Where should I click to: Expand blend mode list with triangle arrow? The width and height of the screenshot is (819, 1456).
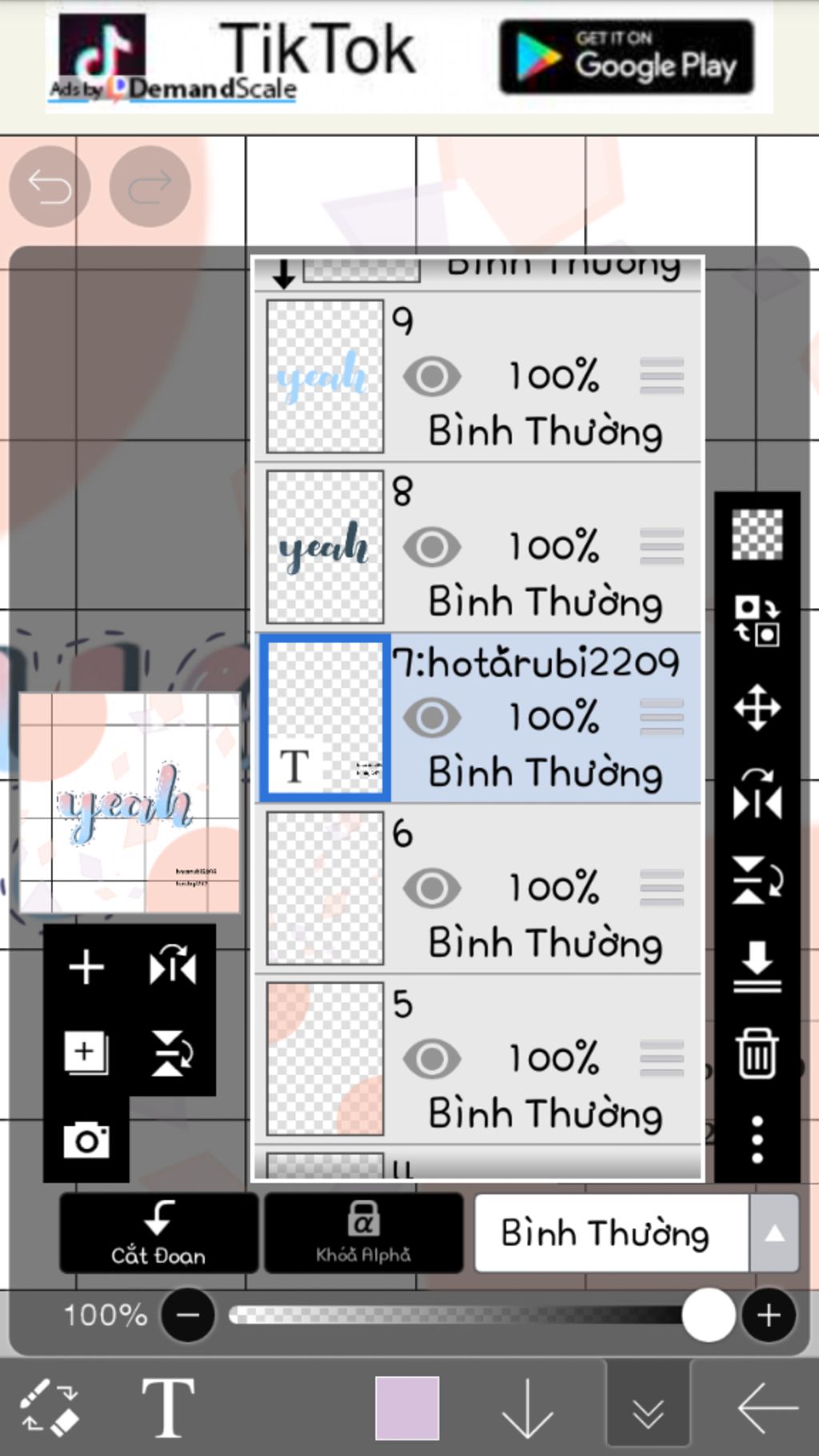(x=774, y=1234)
